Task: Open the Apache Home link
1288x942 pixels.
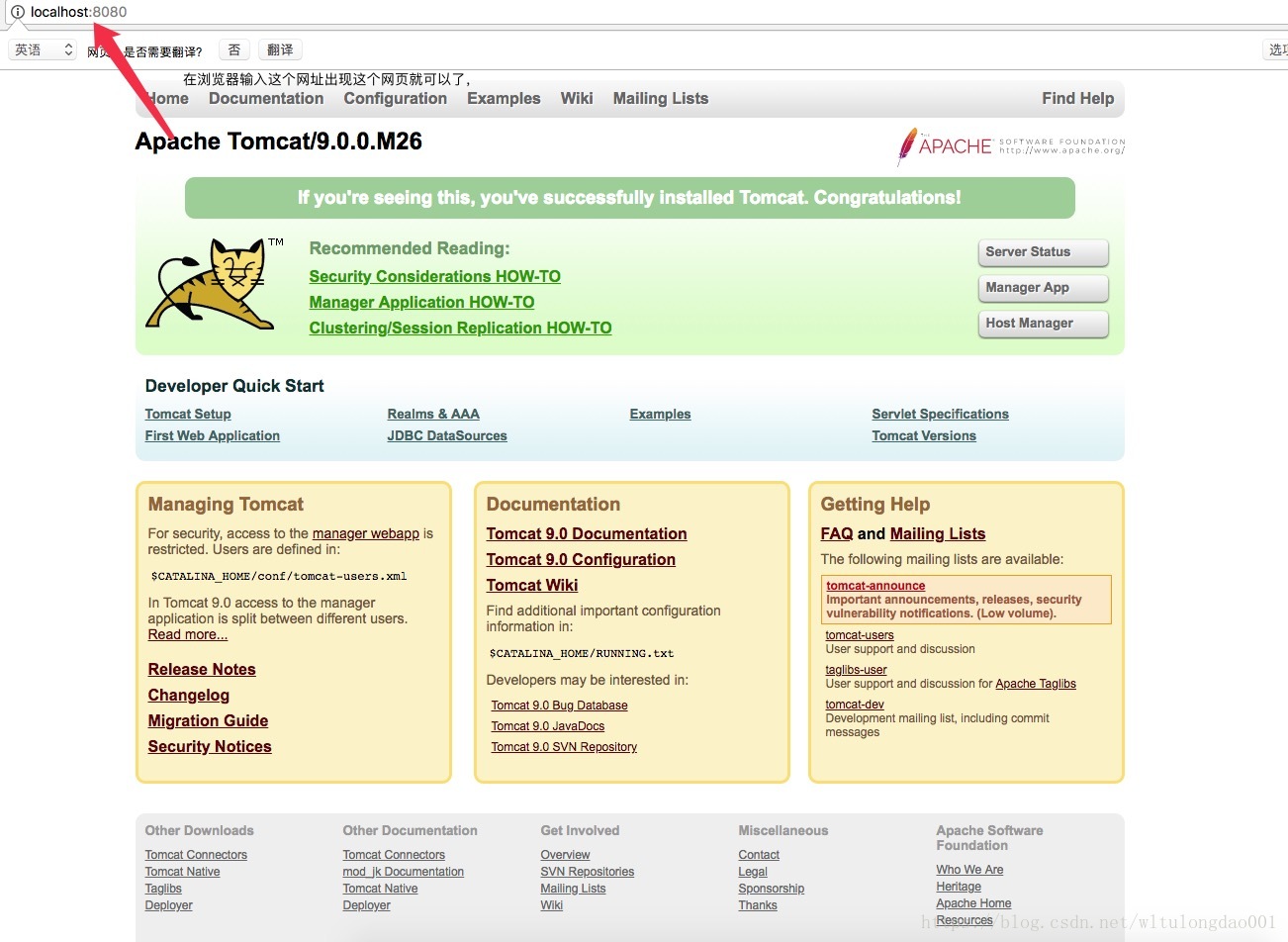Action: coord(973,903)
